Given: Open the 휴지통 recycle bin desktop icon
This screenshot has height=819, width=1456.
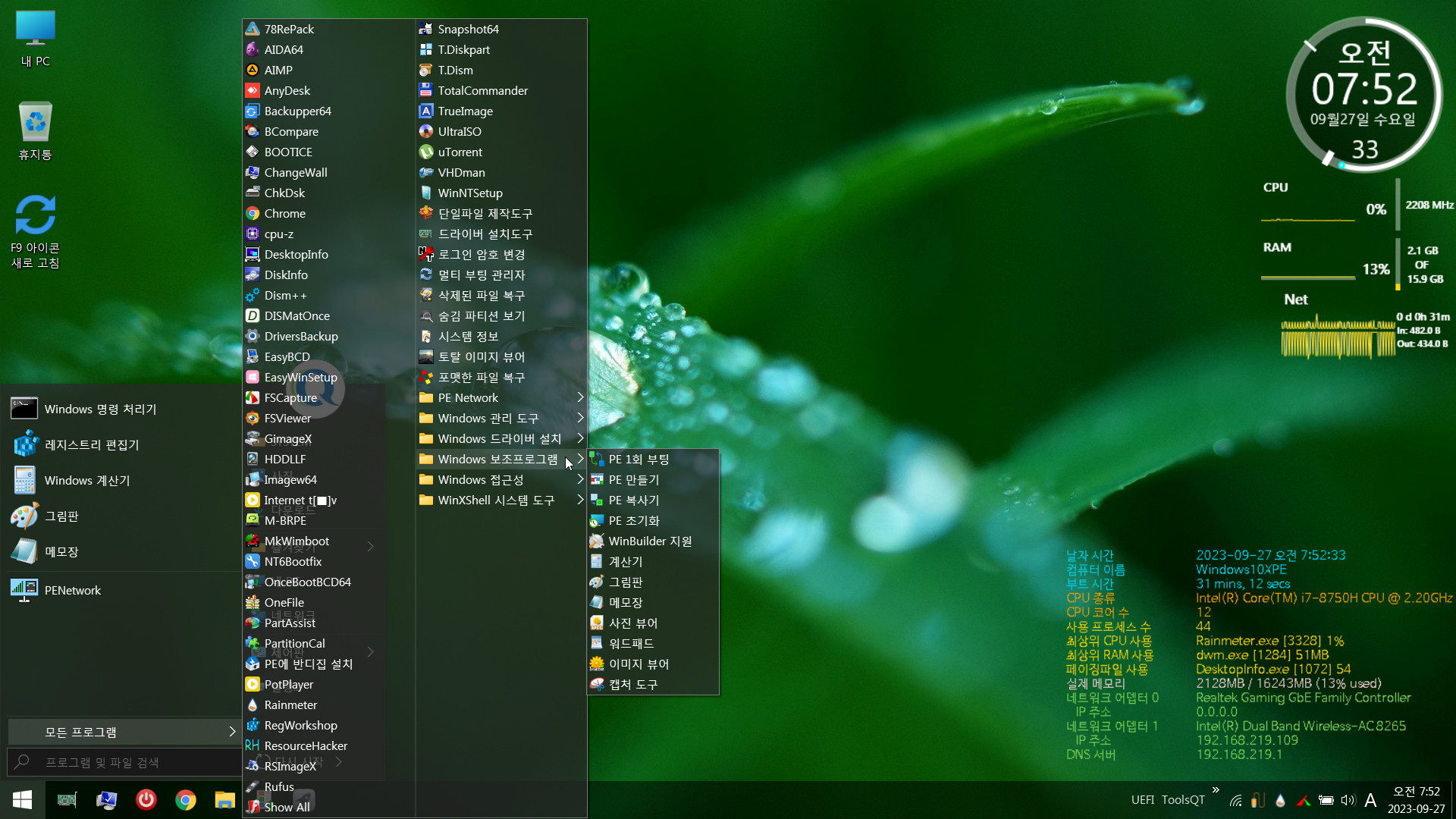Looking at the screenshot, I should (36, 130).
